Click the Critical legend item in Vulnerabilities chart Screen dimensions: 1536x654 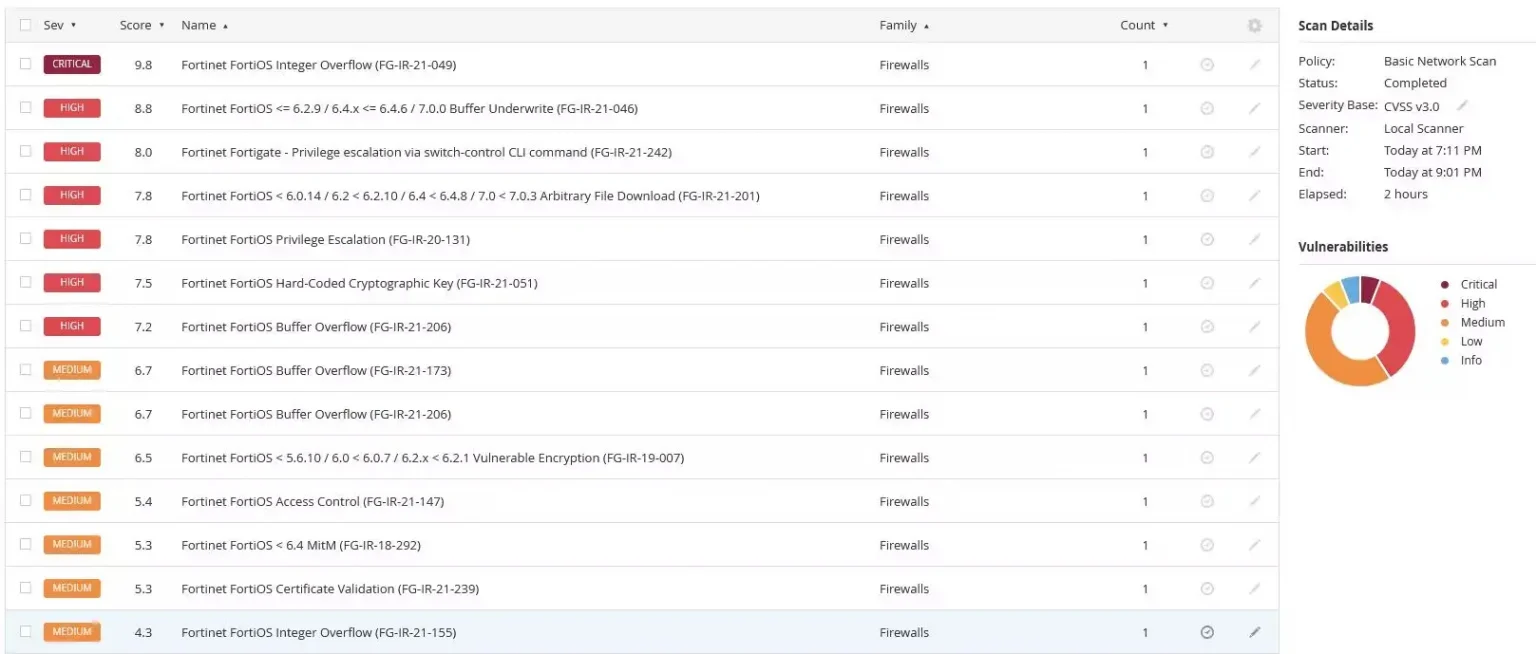pos(1477,285)
